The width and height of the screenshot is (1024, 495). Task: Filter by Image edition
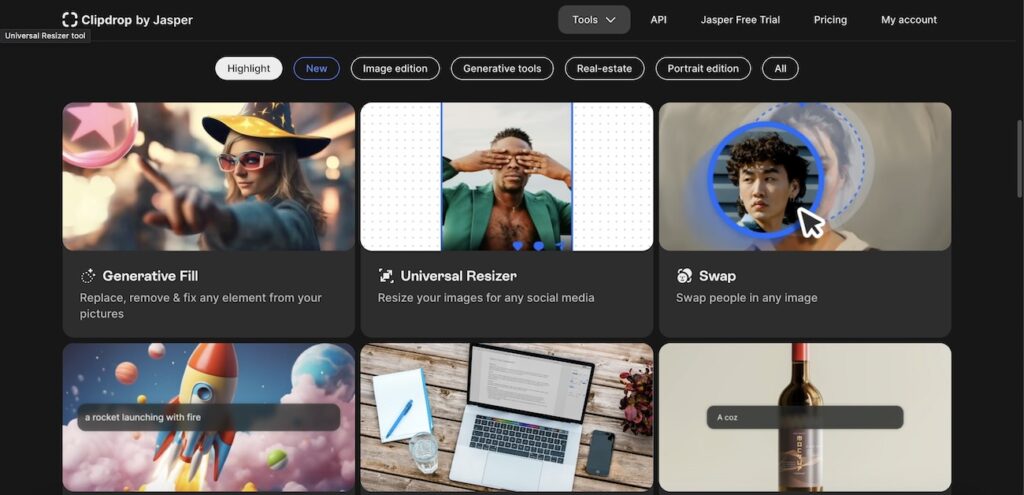pyautogui.click(x=395, y=68)
